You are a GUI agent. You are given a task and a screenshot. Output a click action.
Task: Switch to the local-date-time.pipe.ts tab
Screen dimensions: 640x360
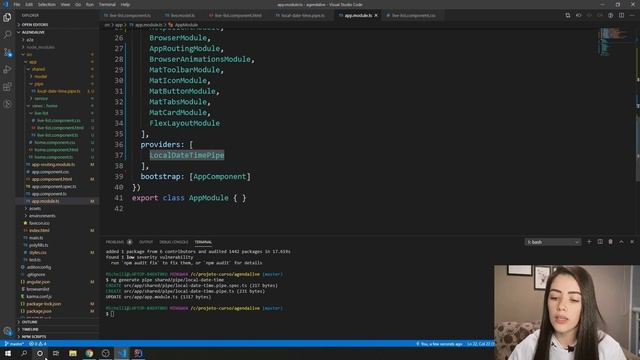[x=300, y=16]
